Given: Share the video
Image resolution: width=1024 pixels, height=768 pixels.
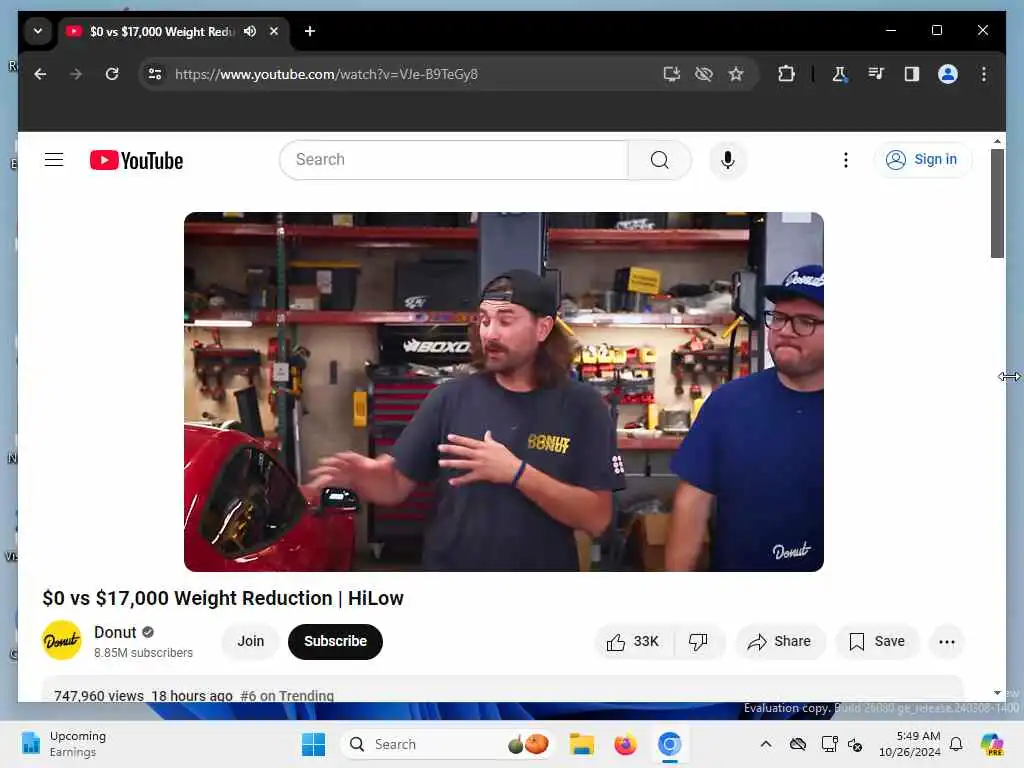Looking at the screenshot, I should click(x=779, y=641).
